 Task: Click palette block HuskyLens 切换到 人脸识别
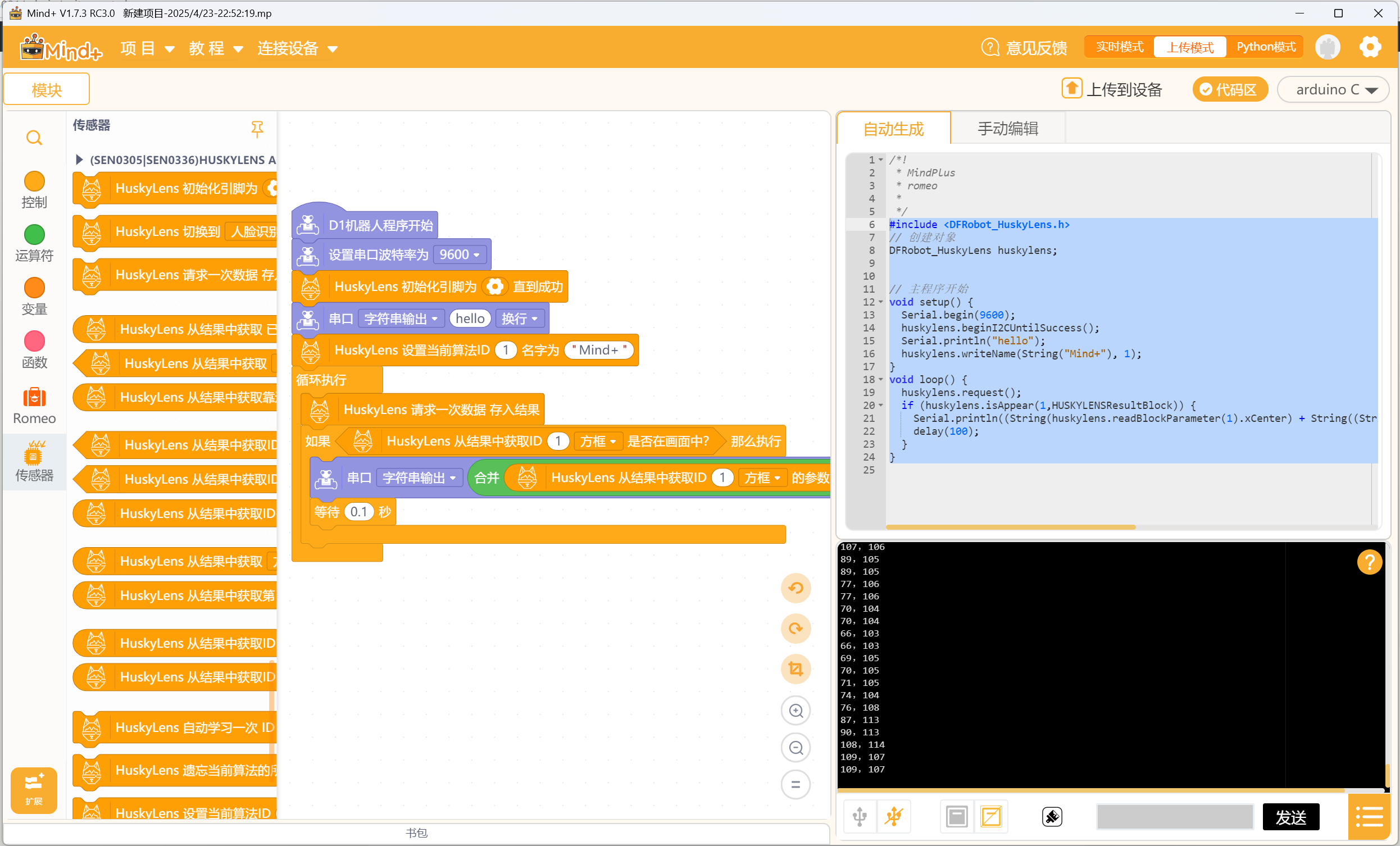[x=175, y=232]
